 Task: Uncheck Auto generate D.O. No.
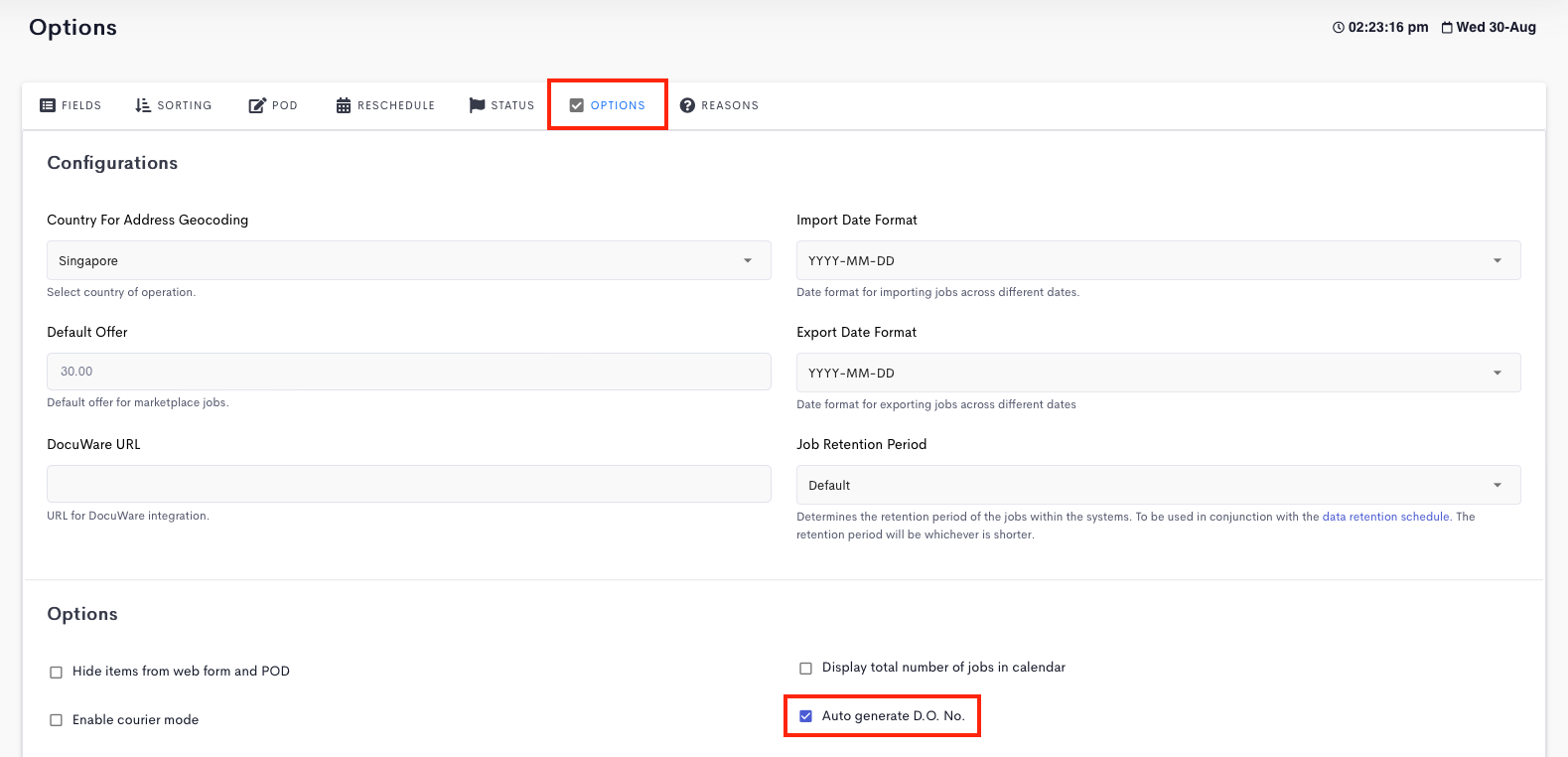[x=806, y=716]
